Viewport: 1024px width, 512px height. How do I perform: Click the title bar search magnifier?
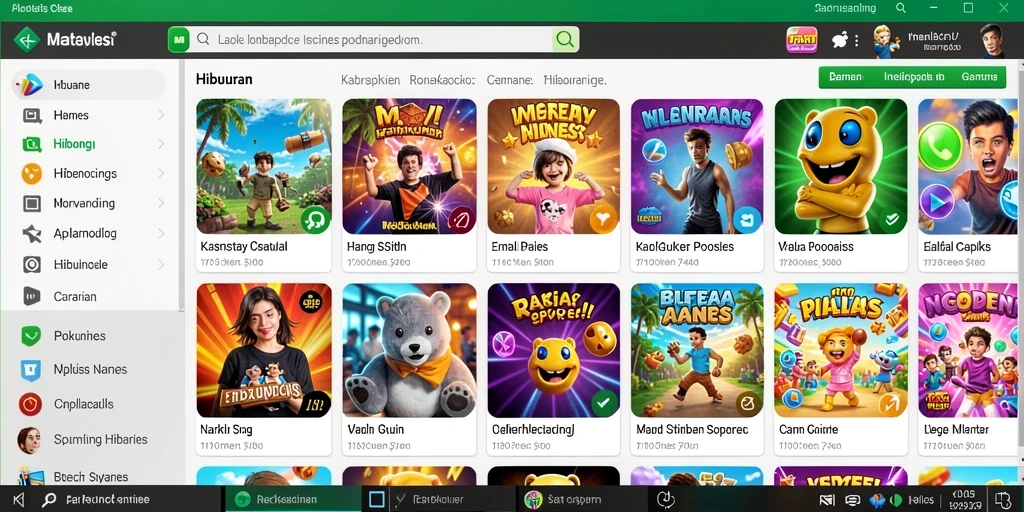[x=901, y=8]
